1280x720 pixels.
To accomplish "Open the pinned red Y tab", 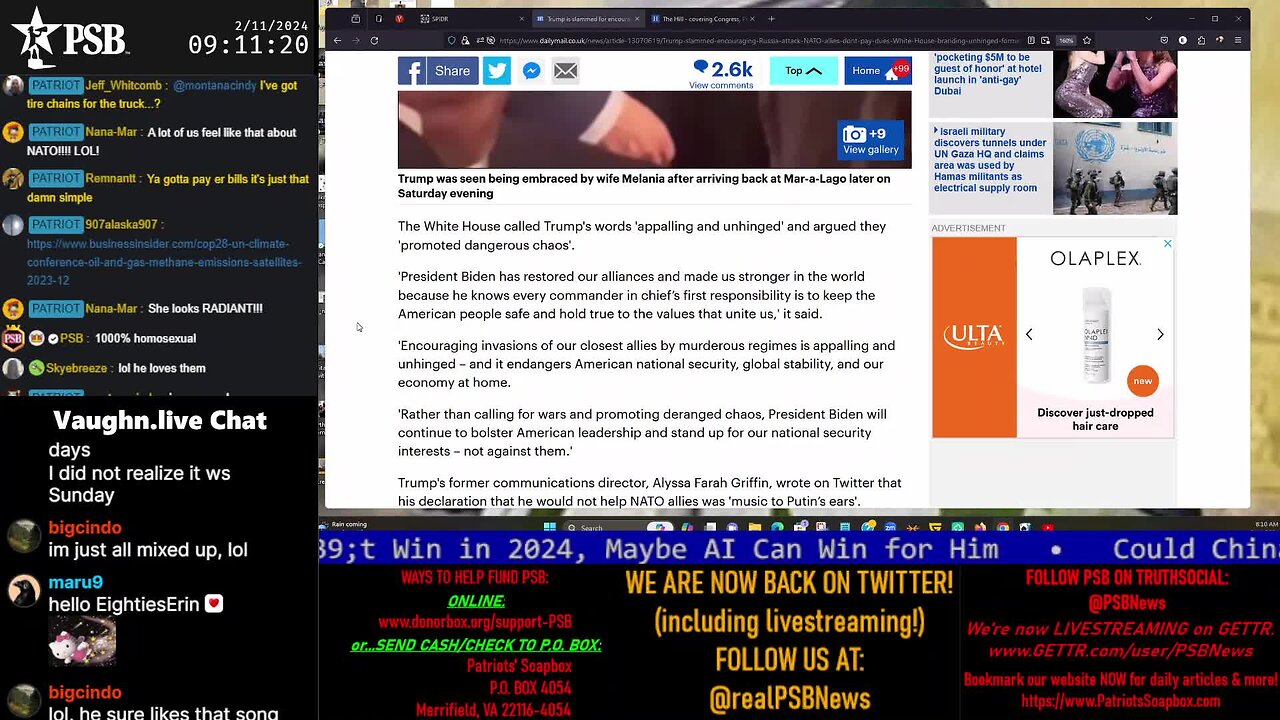I will [399, 19].
